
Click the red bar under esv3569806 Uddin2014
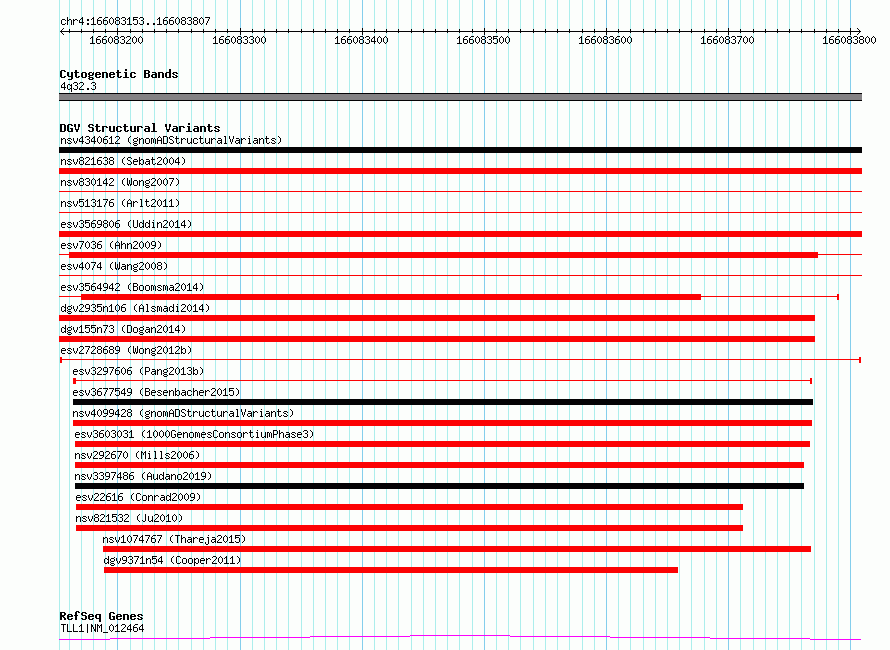[x=460, y=234]
